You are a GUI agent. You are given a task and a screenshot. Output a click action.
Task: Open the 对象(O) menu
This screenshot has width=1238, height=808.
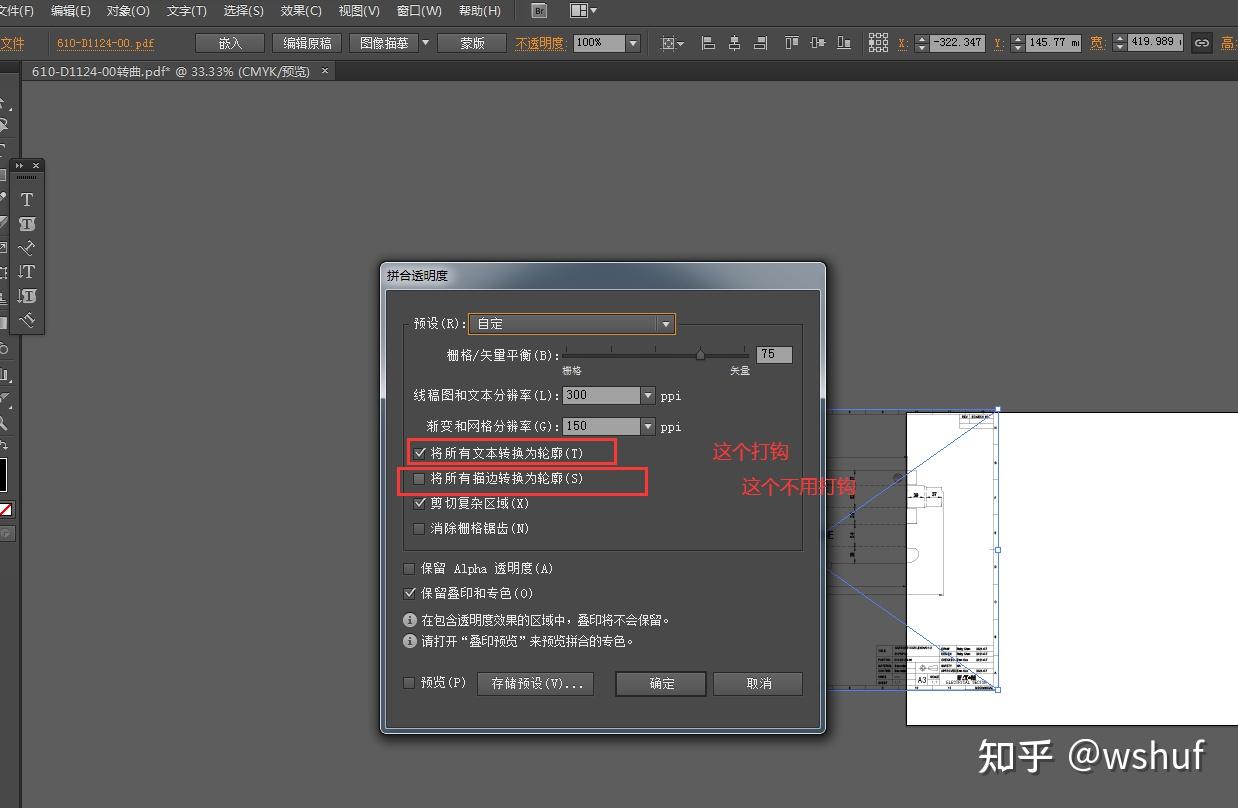click(128, 11)
